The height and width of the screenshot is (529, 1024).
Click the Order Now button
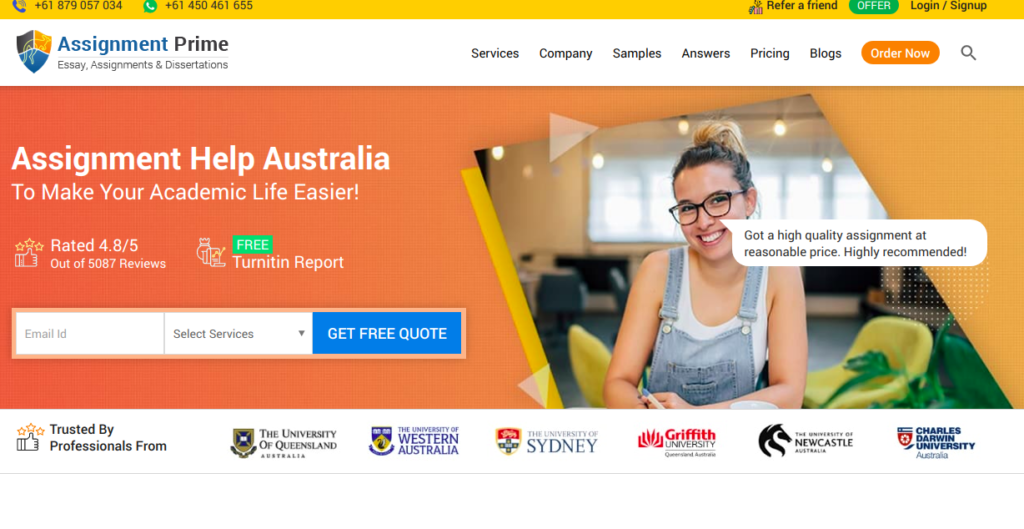click(x=900, y=53)
